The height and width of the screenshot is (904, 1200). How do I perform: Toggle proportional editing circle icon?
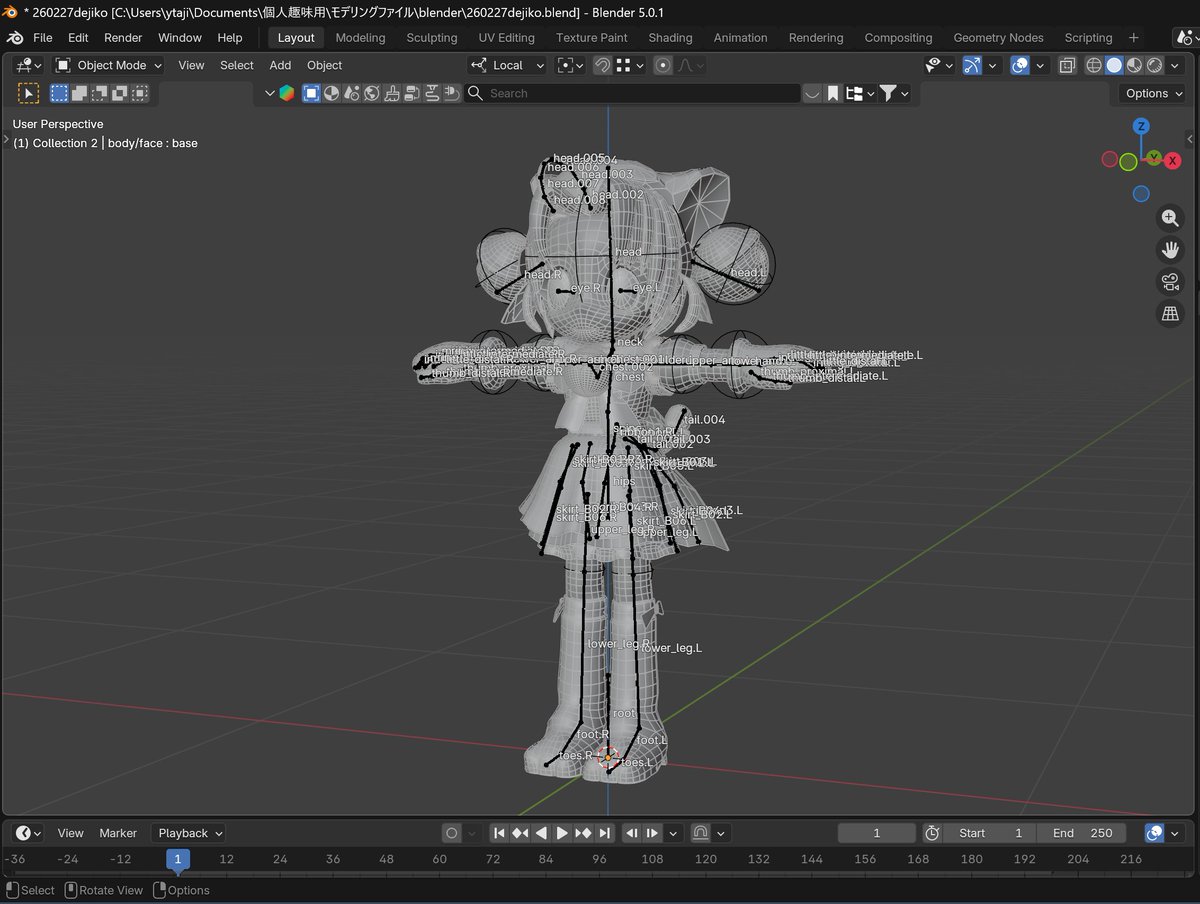click(662, 65)
